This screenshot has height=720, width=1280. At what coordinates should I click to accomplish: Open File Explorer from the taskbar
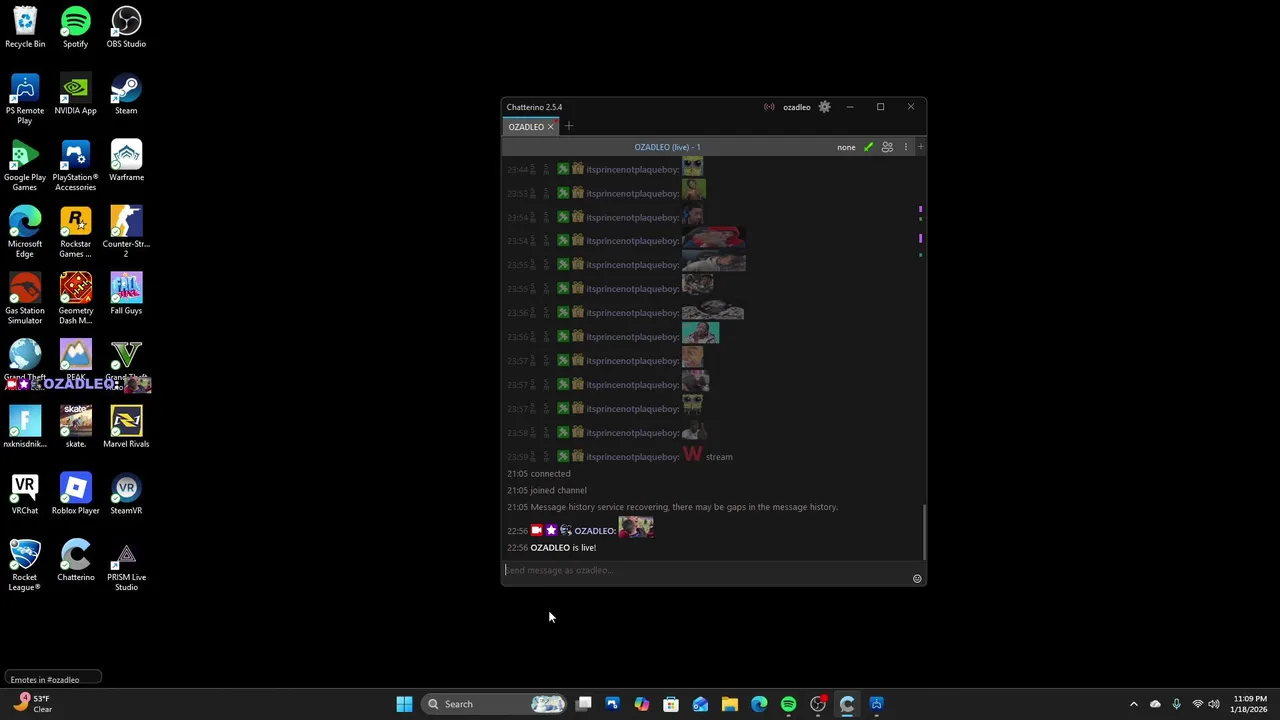(730, 704)
